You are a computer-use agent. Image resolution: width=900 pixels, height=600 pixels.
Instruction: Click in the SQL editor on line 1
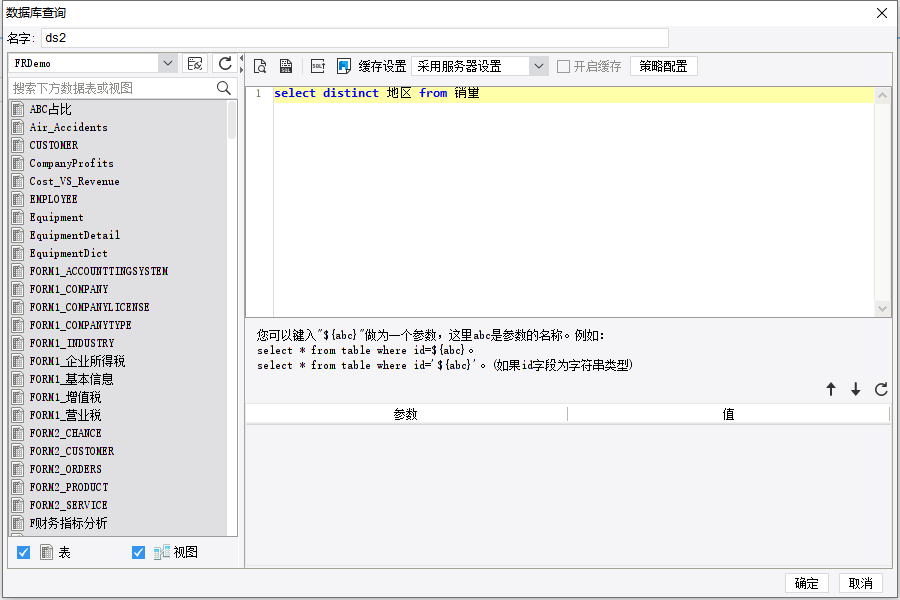574,93
